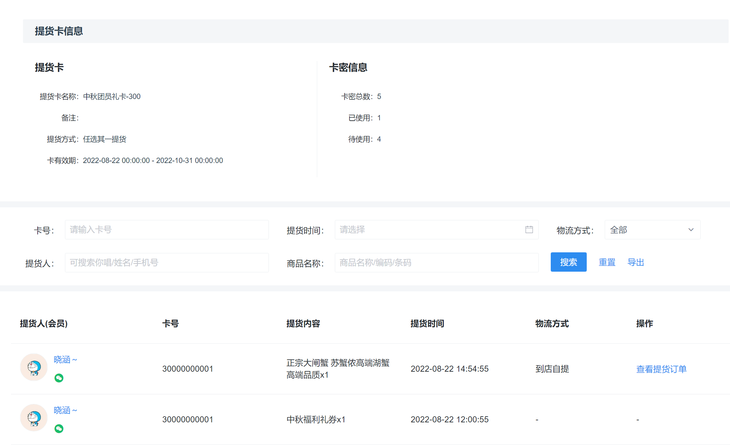Click the 导出 link
The height and width of the screenshot is (445, 730).
point(635,263)
